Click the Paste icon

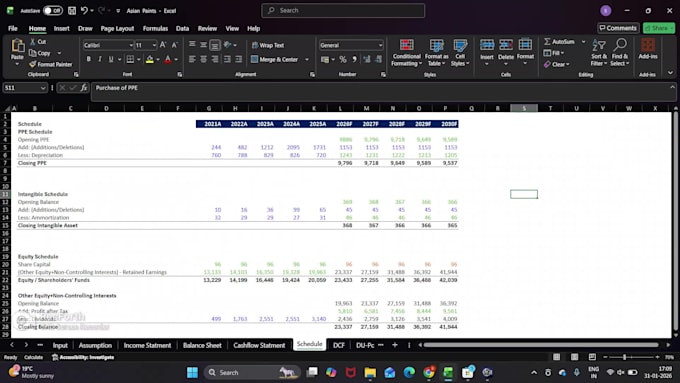pyautogui.click(x=17, y=45)
